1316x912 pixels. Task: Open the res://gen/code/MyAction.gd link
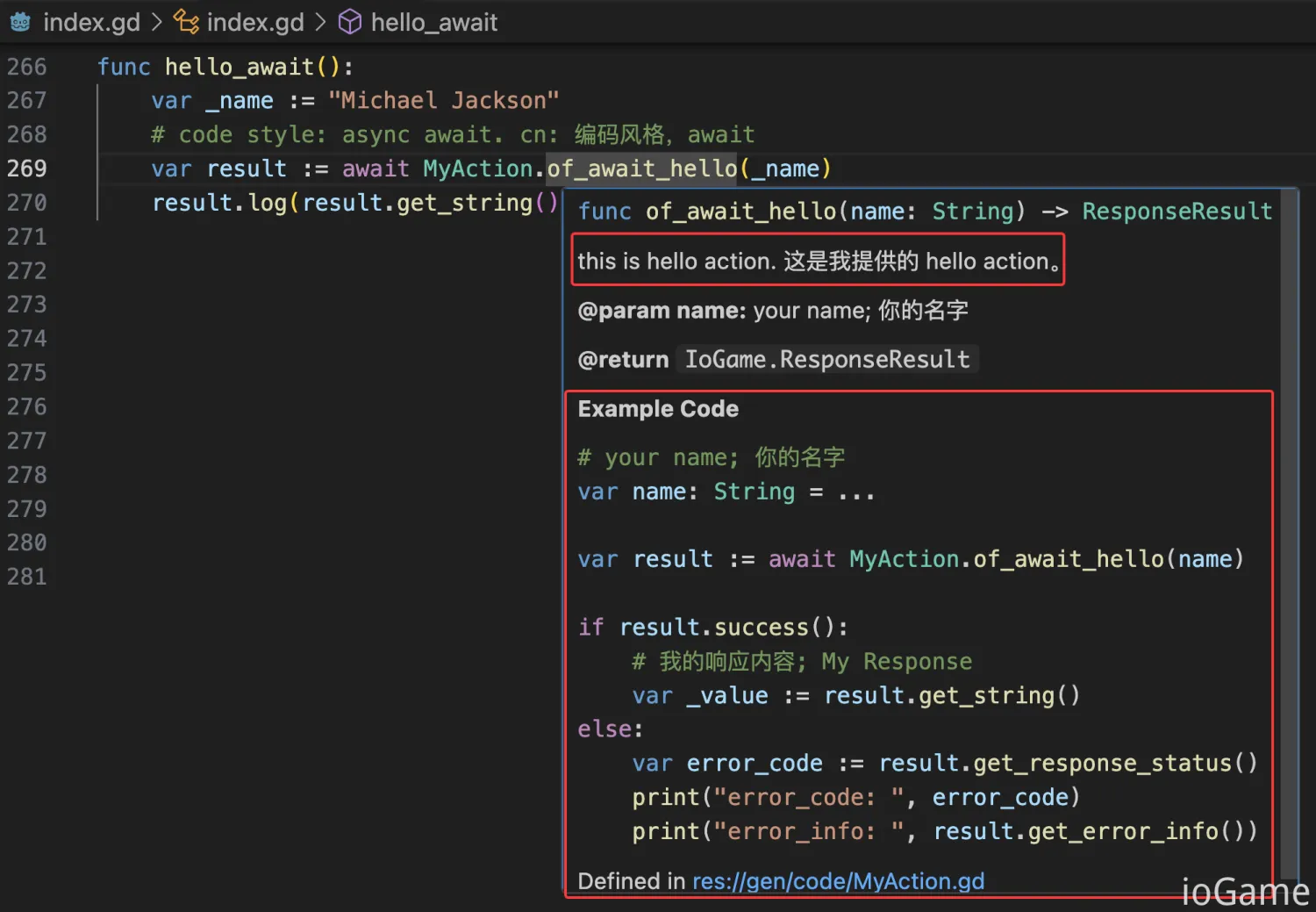click(838, 881)
